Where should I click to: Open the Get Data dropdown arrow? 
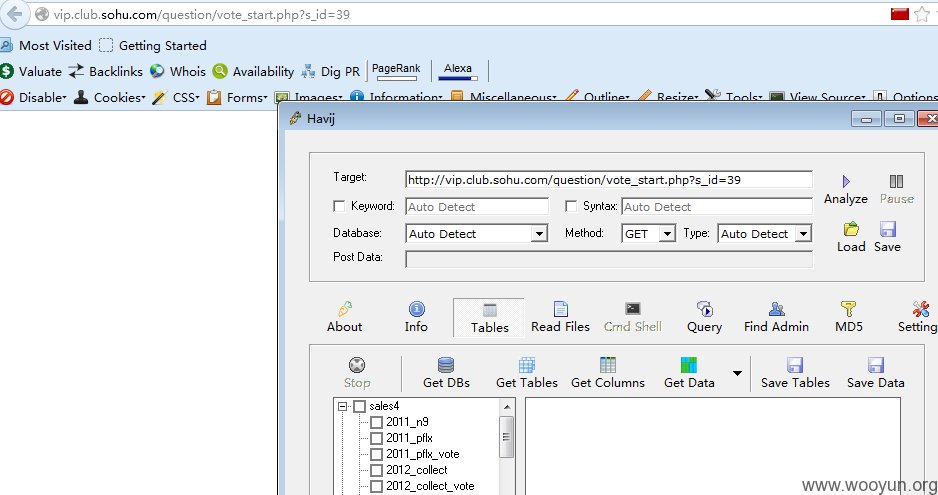[737, 373]
